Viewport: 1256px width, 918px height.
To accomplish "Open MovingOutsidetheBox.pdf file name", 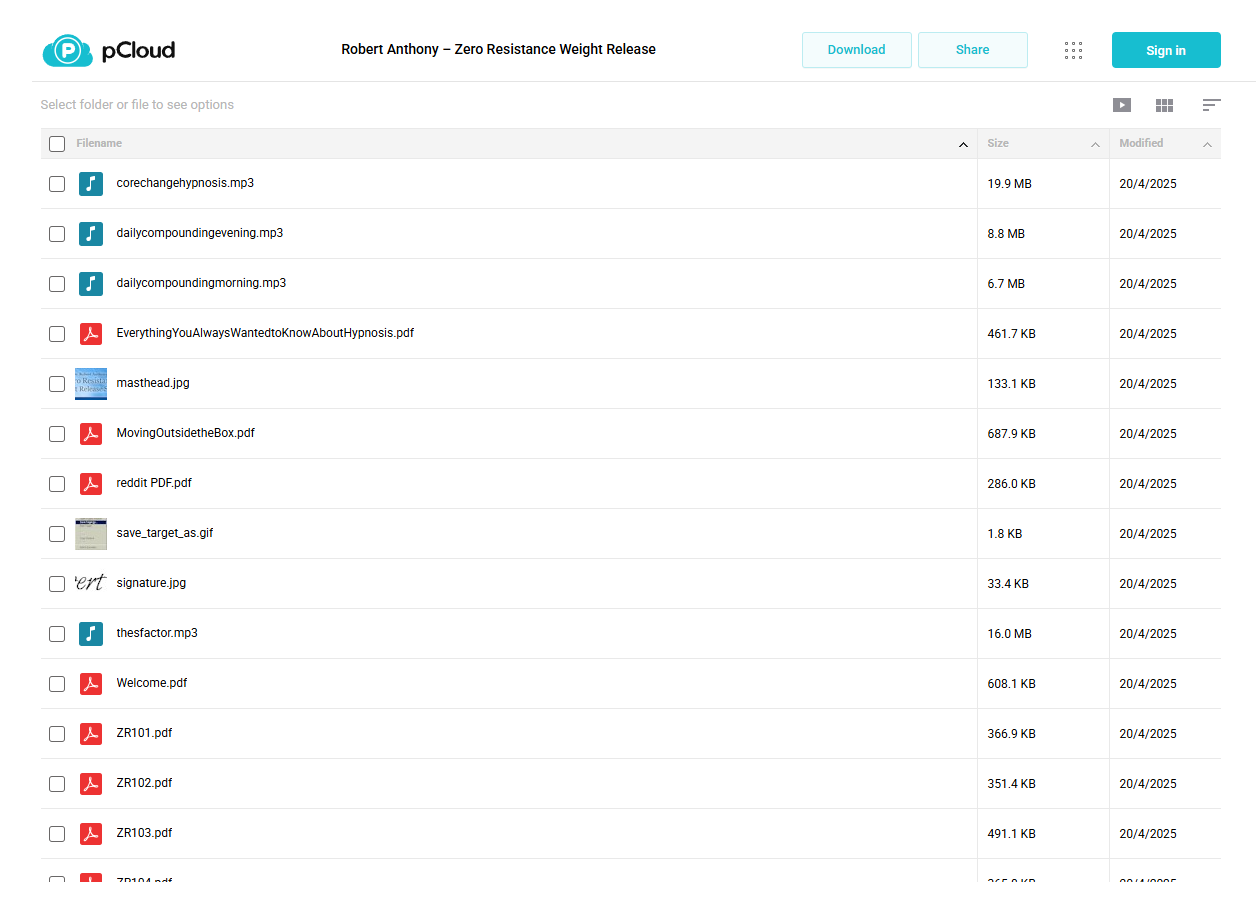I will tap(186, 433).
